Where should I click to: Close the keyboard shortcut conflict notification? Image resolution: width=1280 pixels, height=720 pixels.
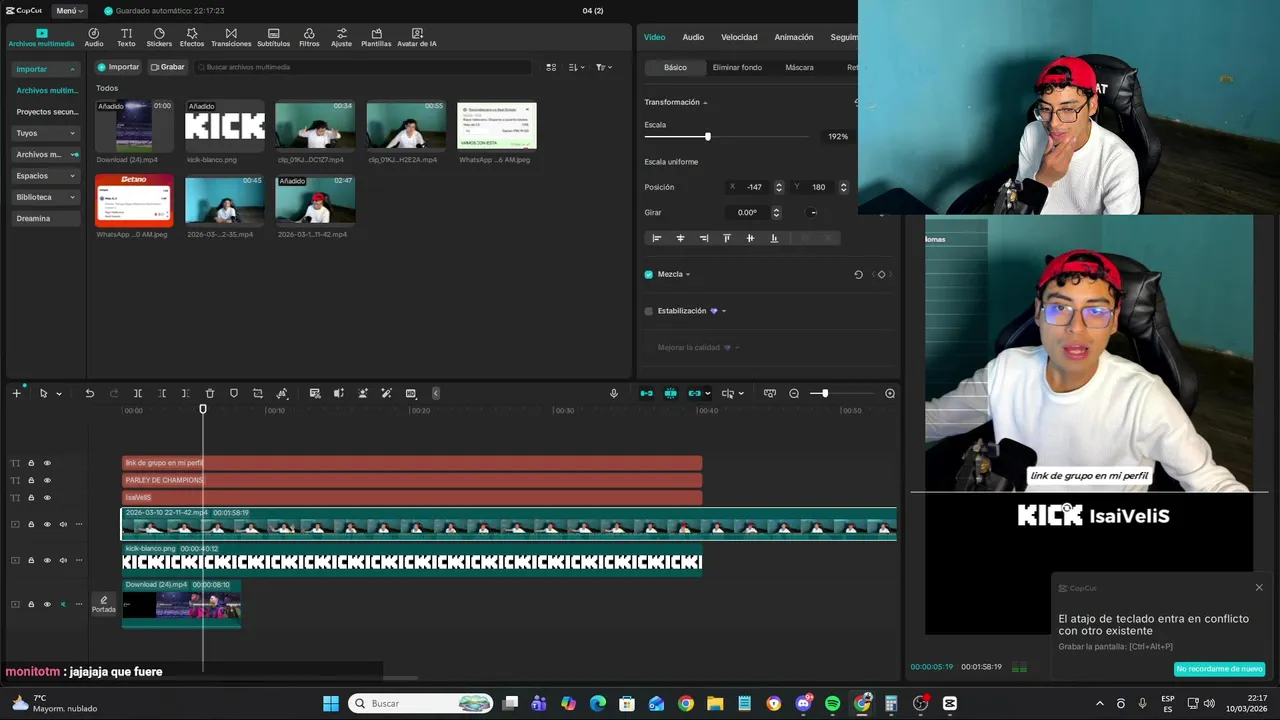[1259, 588]
